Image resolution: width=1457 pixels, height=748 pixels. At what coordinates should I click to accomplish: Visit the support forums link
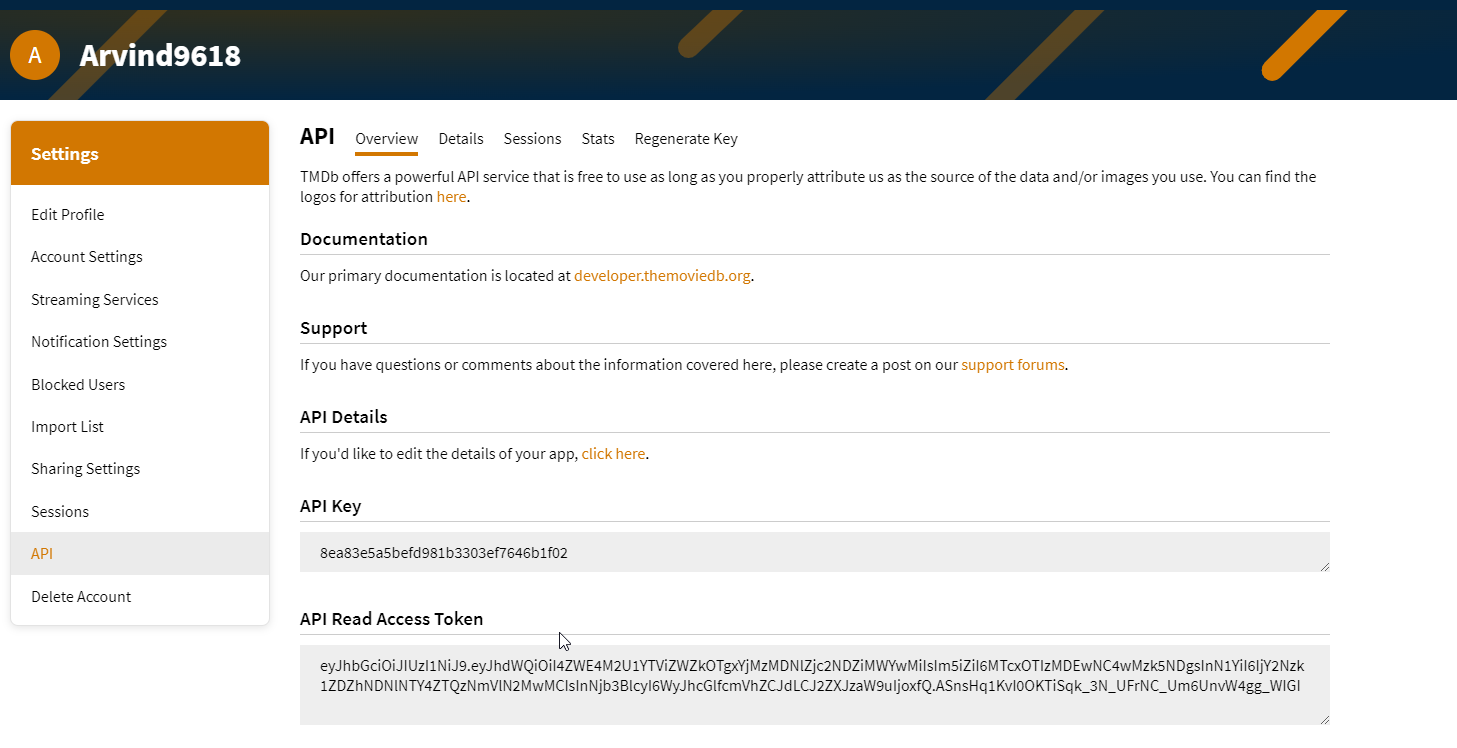pyautogui.click(x=1012, y=365)
